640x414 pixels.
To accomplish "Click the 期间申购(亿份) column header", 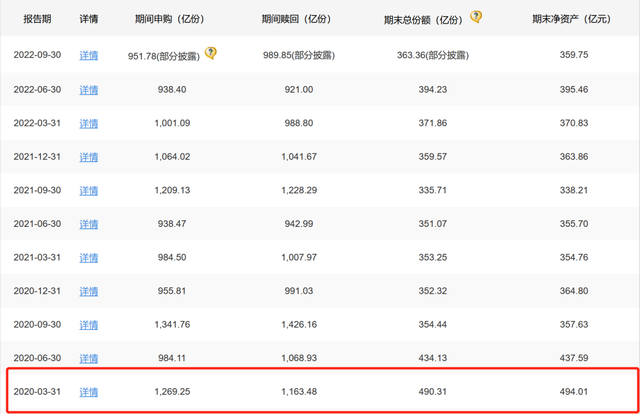I will [169, 19].
